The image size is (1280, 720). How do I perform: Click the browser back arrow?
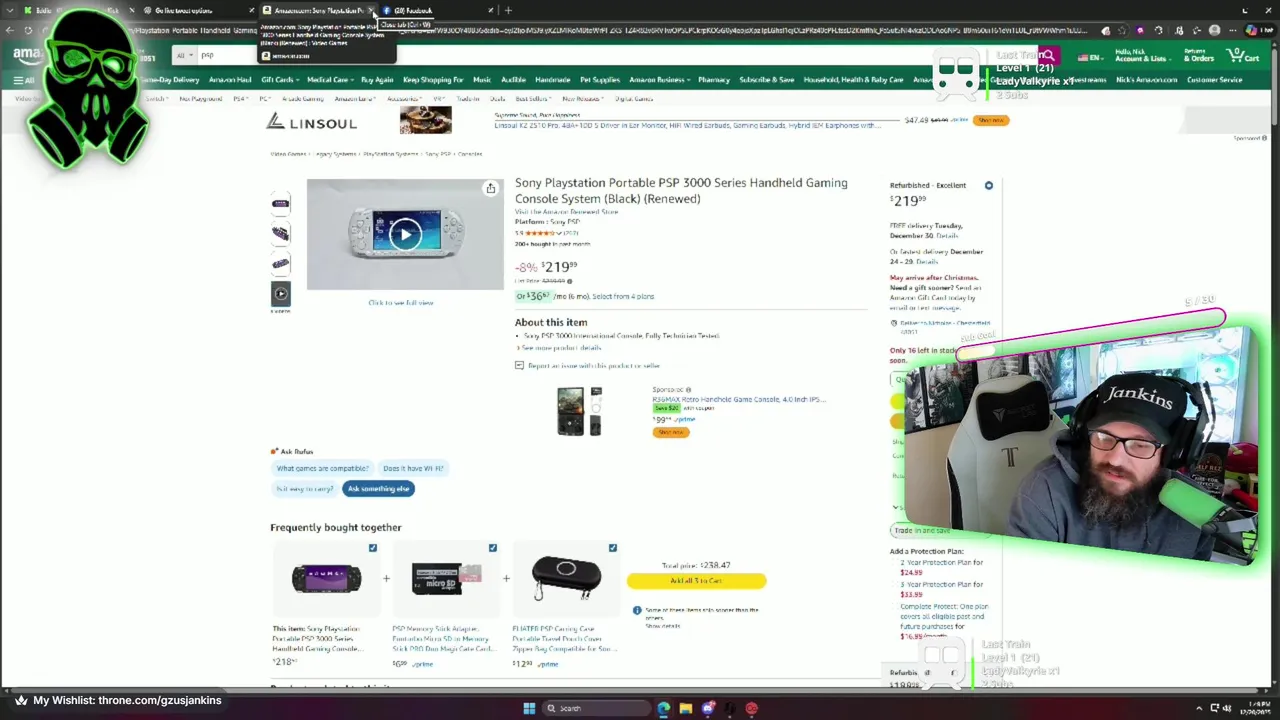[10, 30]
